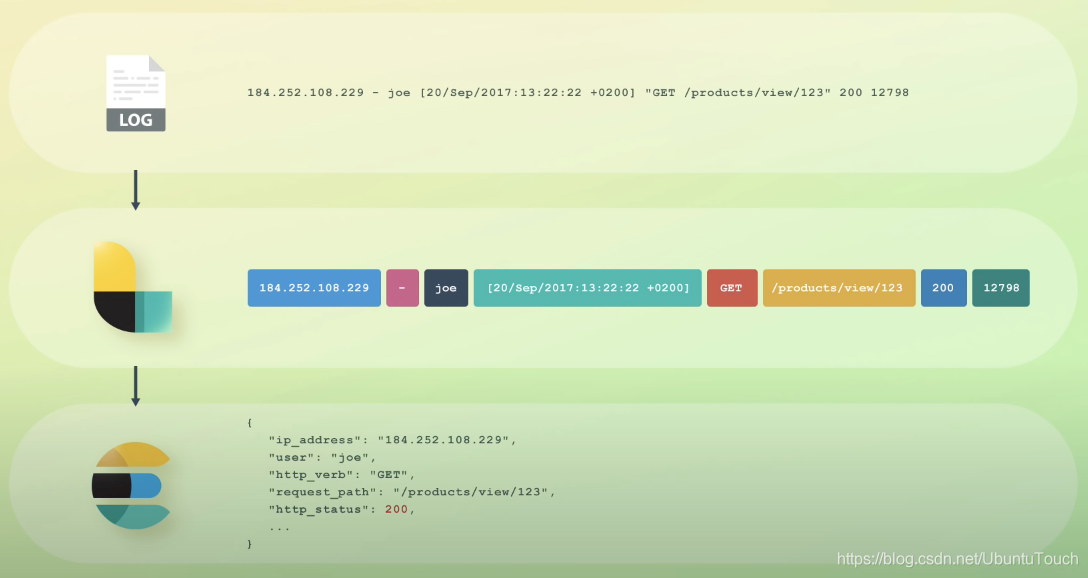Click the "http_status": 200 JSON line
Viewport: 1088px width, 578px height.
[341, 509]
